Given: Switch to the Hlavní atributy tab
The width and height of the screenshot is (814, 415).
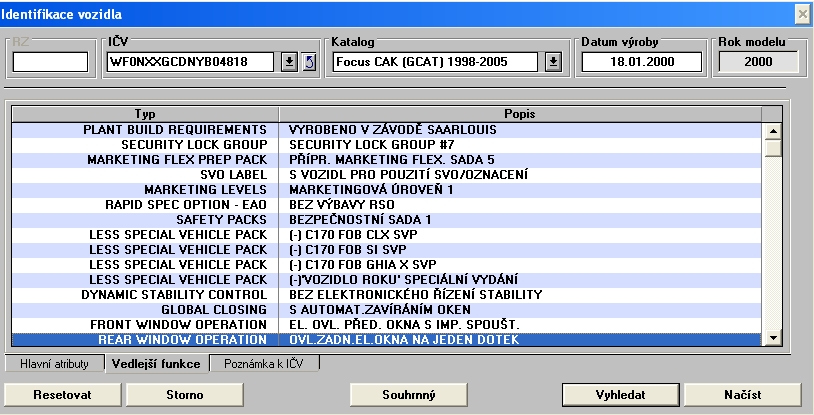Looking at the screenshot, I should [x=55, y=363].
